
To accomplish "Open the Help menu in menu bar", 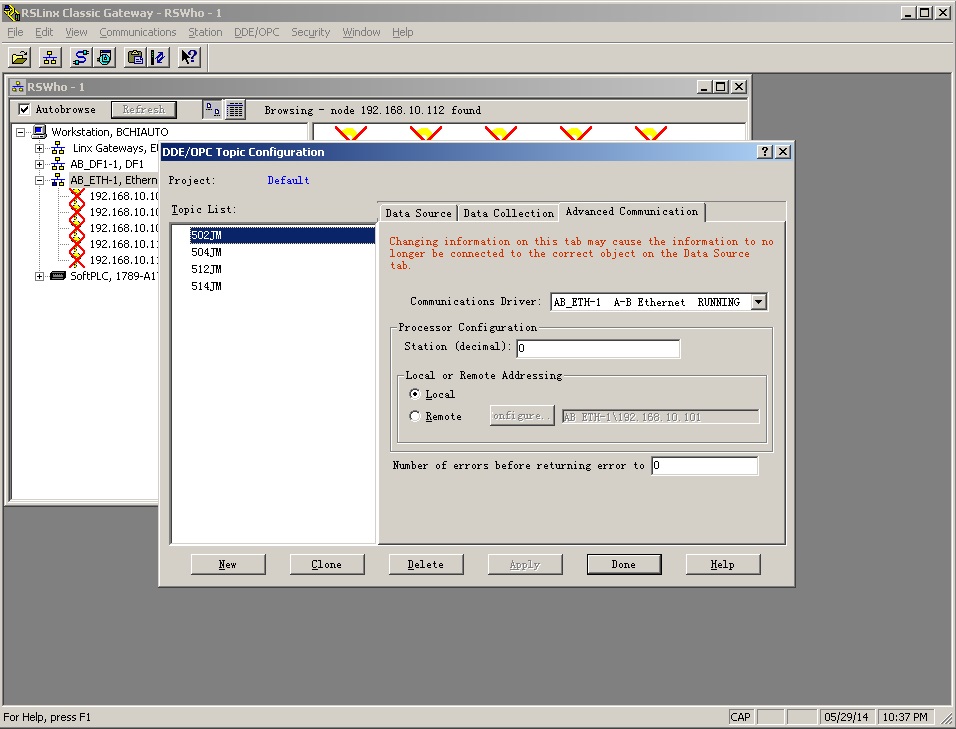I will tap(402, 32).
